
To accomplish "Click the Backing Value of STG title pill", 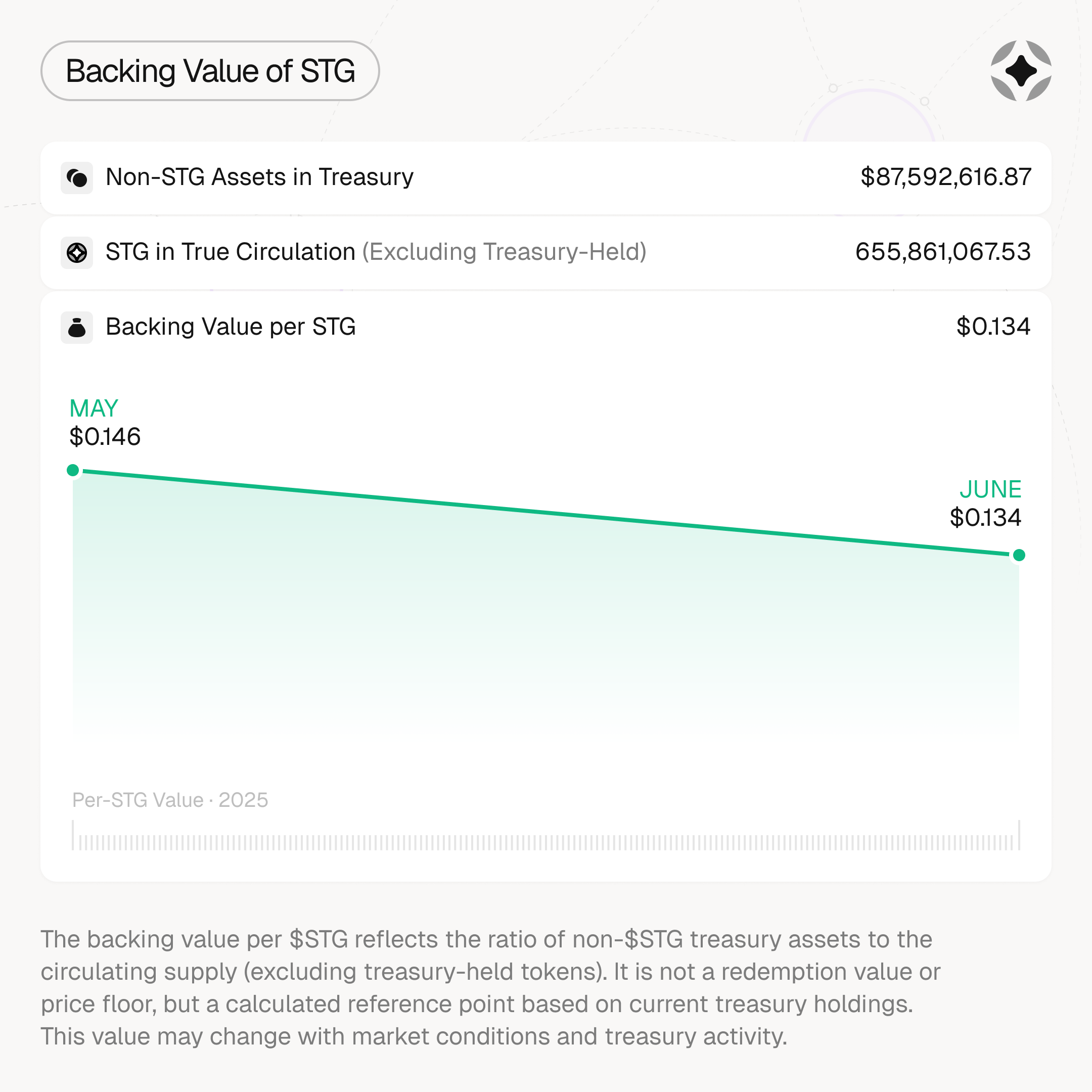I will (210, 71).
